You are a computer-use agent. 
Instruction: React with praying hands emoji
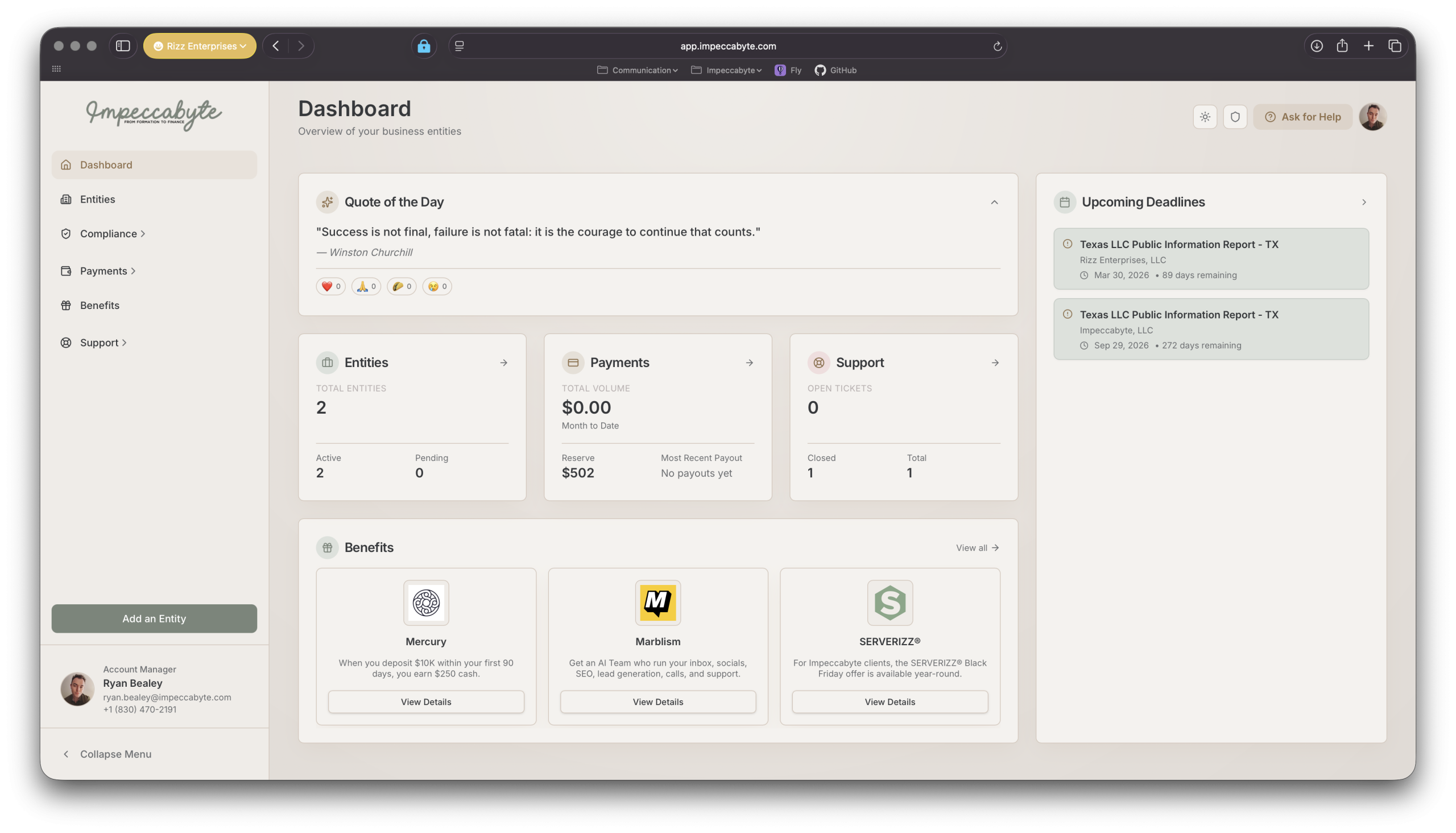(366, 286)
